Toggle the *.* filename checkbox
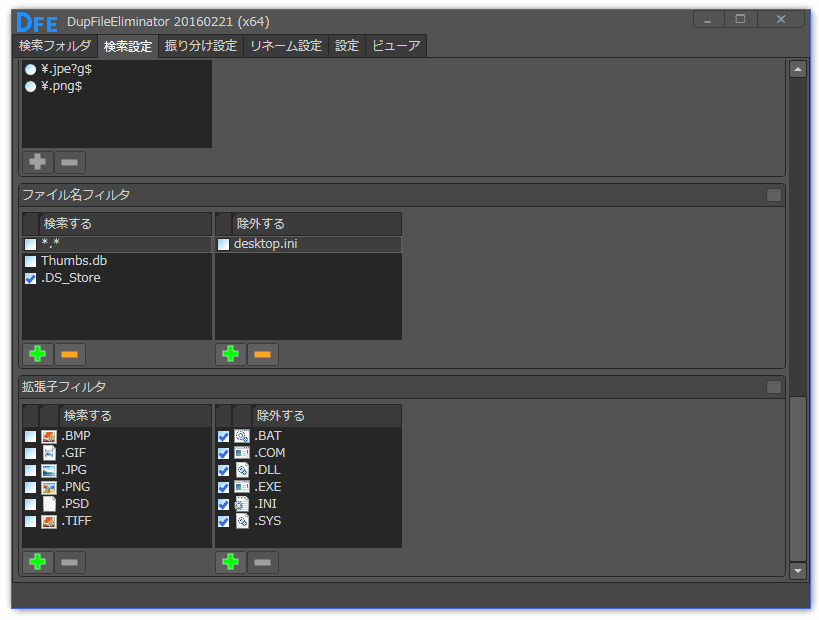 (30, 244)
